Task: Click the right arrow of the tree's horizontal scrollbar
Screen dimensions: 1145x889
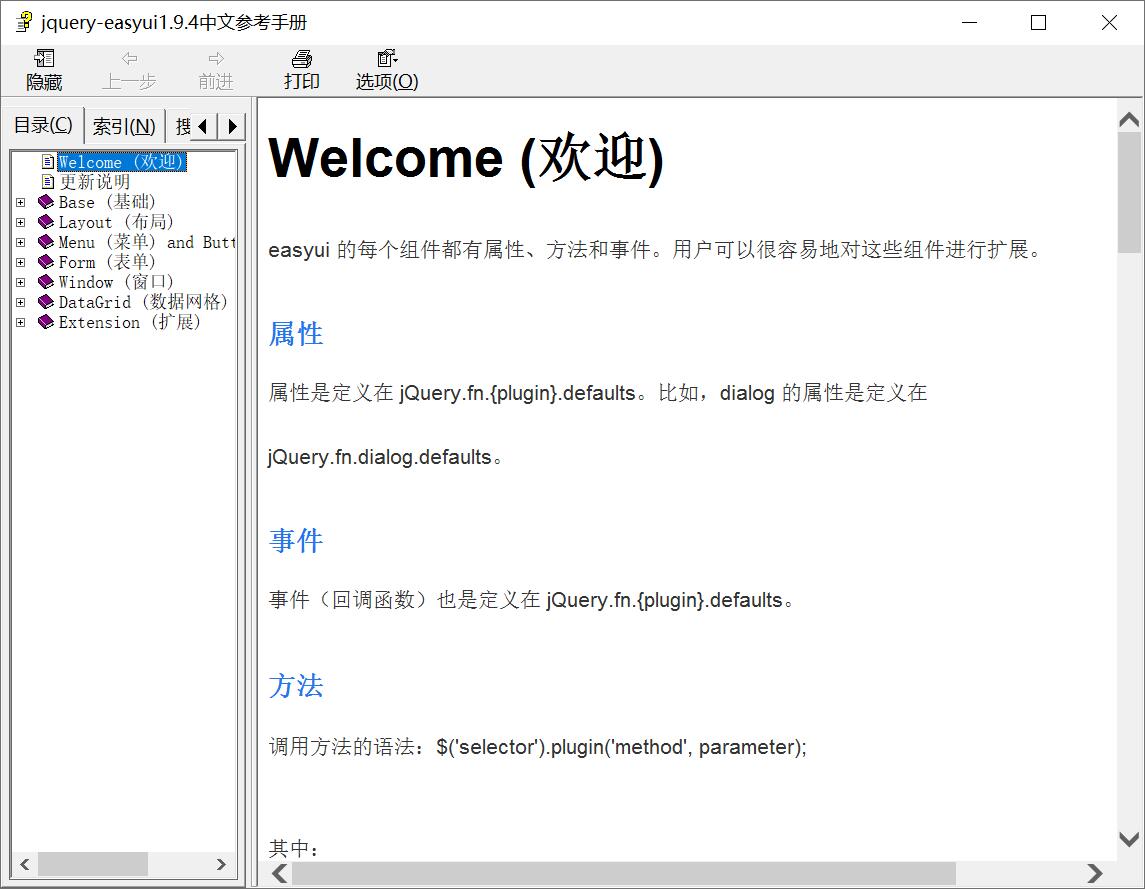Action: pyautogui.click(x=221, y=864)
